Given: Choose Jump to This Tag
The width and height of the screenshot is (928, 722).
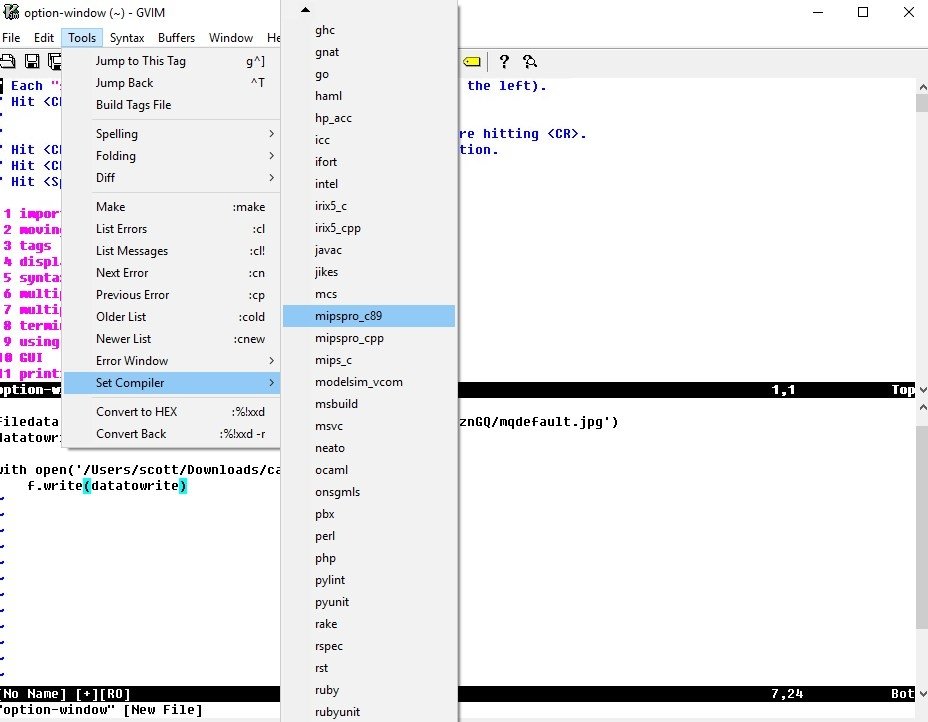Looking at the screenshot, I should pyautogui.click(x=172, y=61).
